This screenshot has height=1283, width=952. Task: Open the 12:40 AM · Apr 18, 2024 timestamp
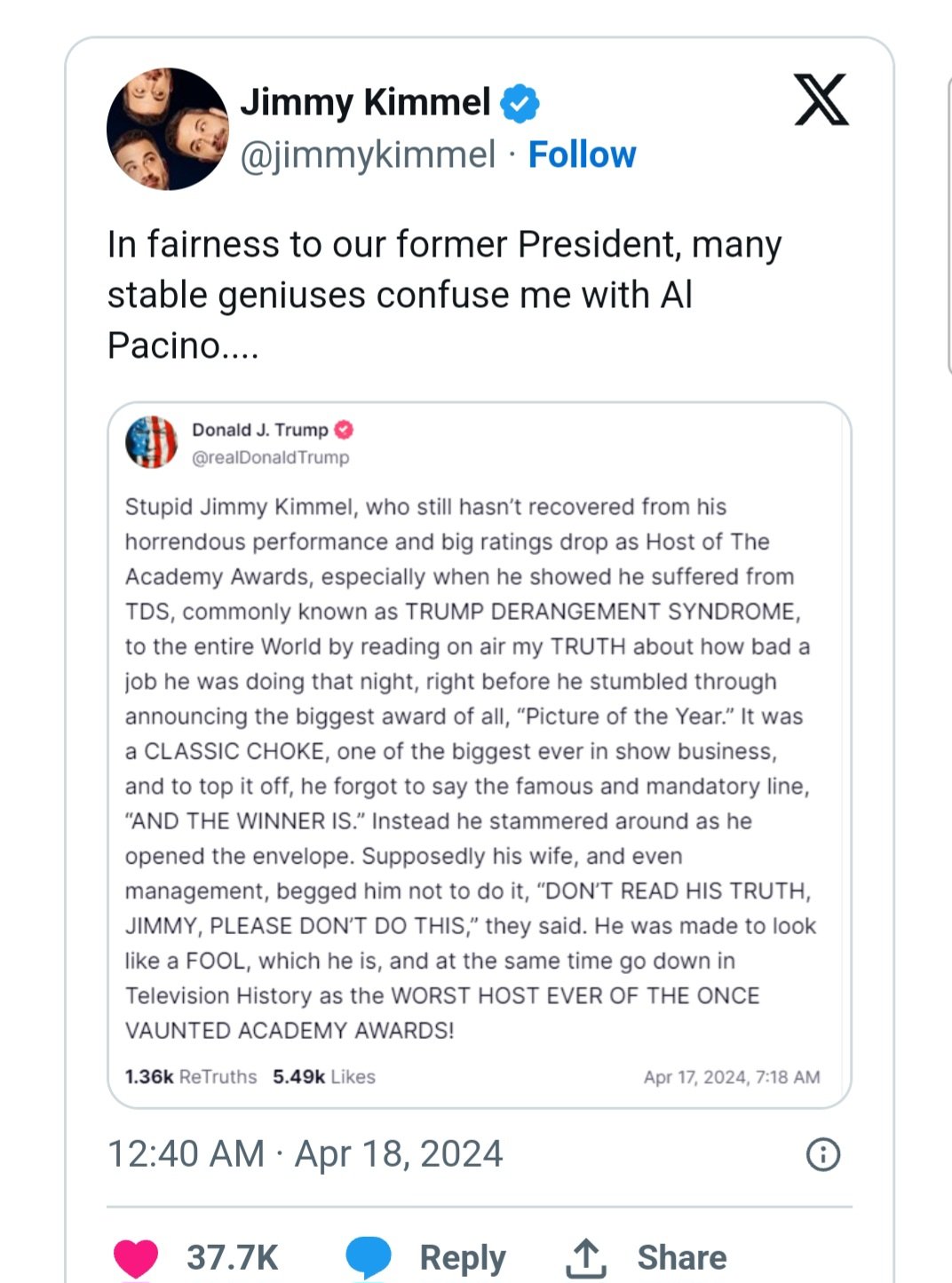(305, 1154)
